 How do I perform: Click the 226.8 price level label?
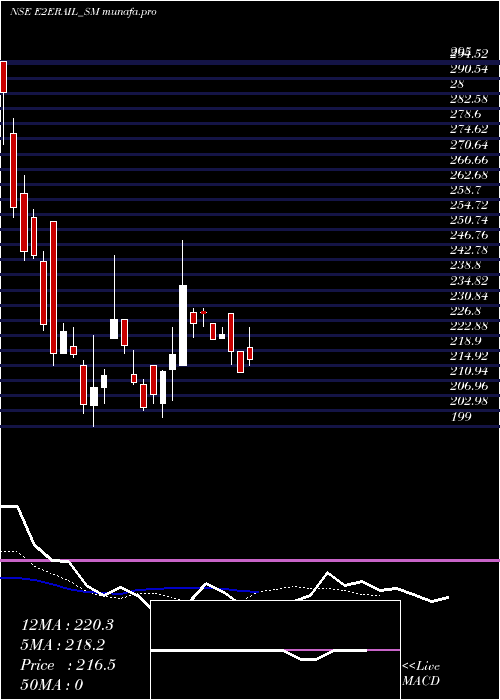coord(465,310)
